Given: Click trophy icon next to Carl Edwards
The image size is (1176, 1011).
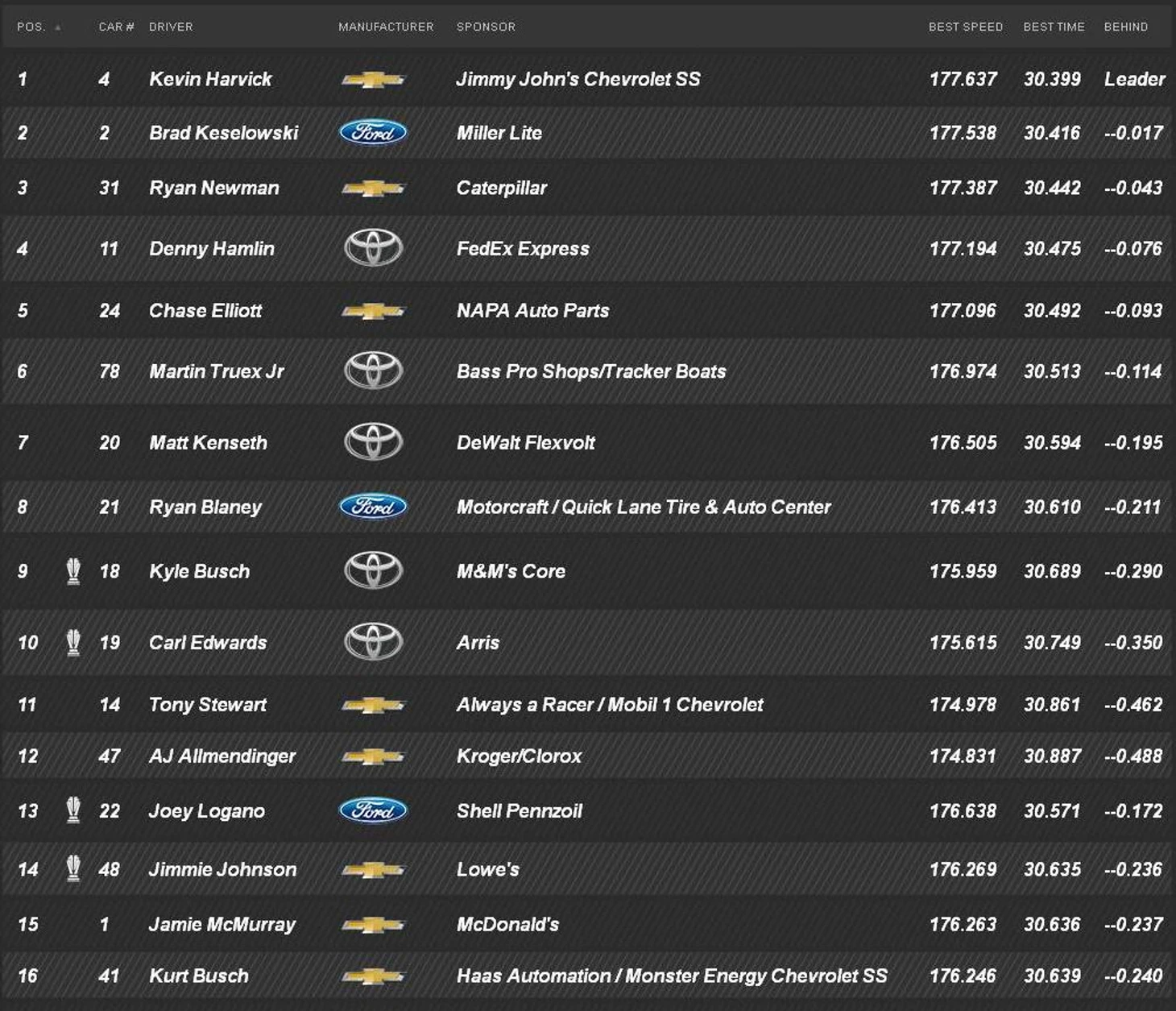Looking at the screenshot, I should (73, 642).
